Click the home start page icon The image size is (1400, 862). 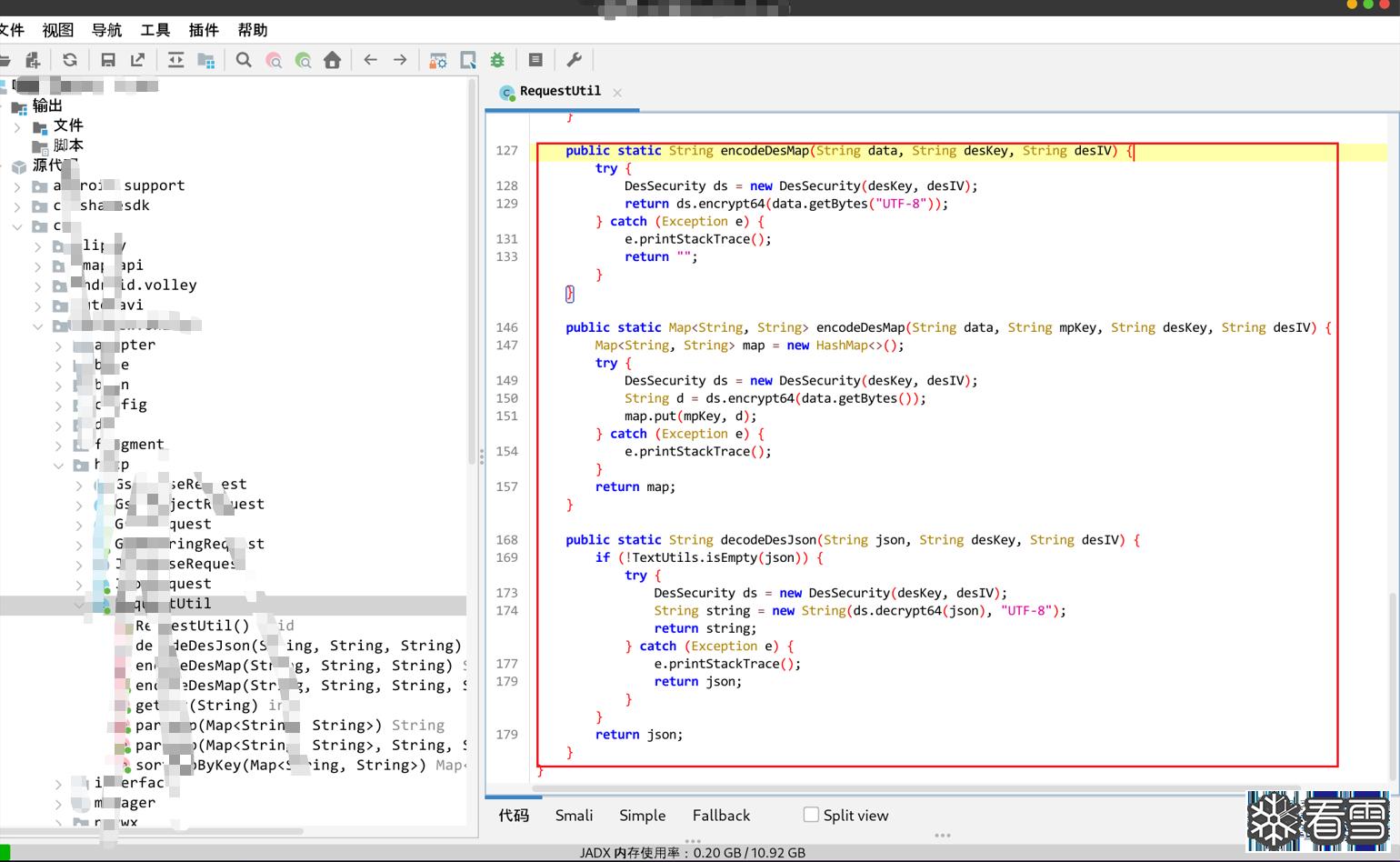point(332,60)
